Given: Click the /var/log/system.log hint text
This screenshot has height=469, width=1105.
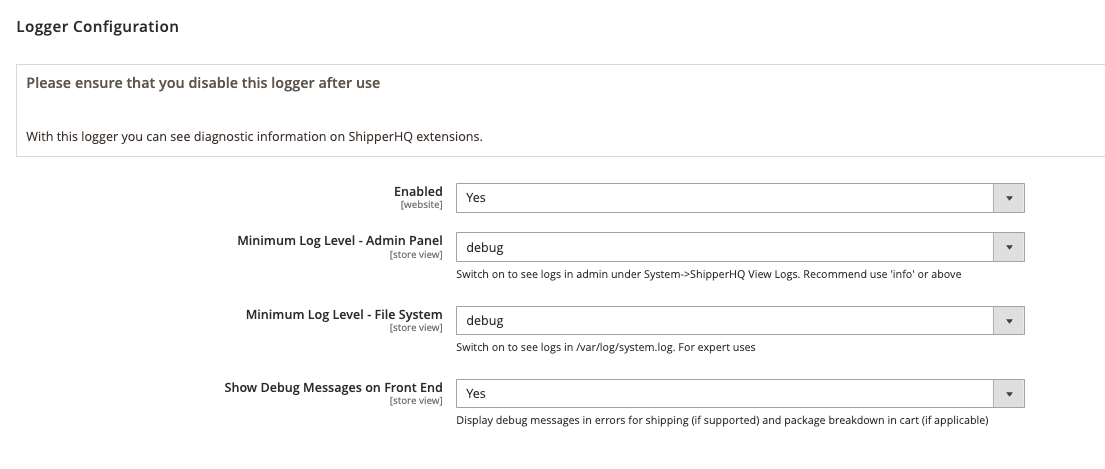Looking at the screenshot, I should click(605, 347).
